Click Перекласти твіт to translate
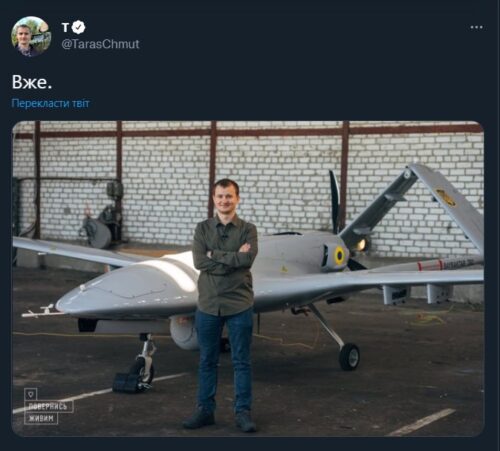The height and width of the screenshot is (451, 500). (50, 103)
